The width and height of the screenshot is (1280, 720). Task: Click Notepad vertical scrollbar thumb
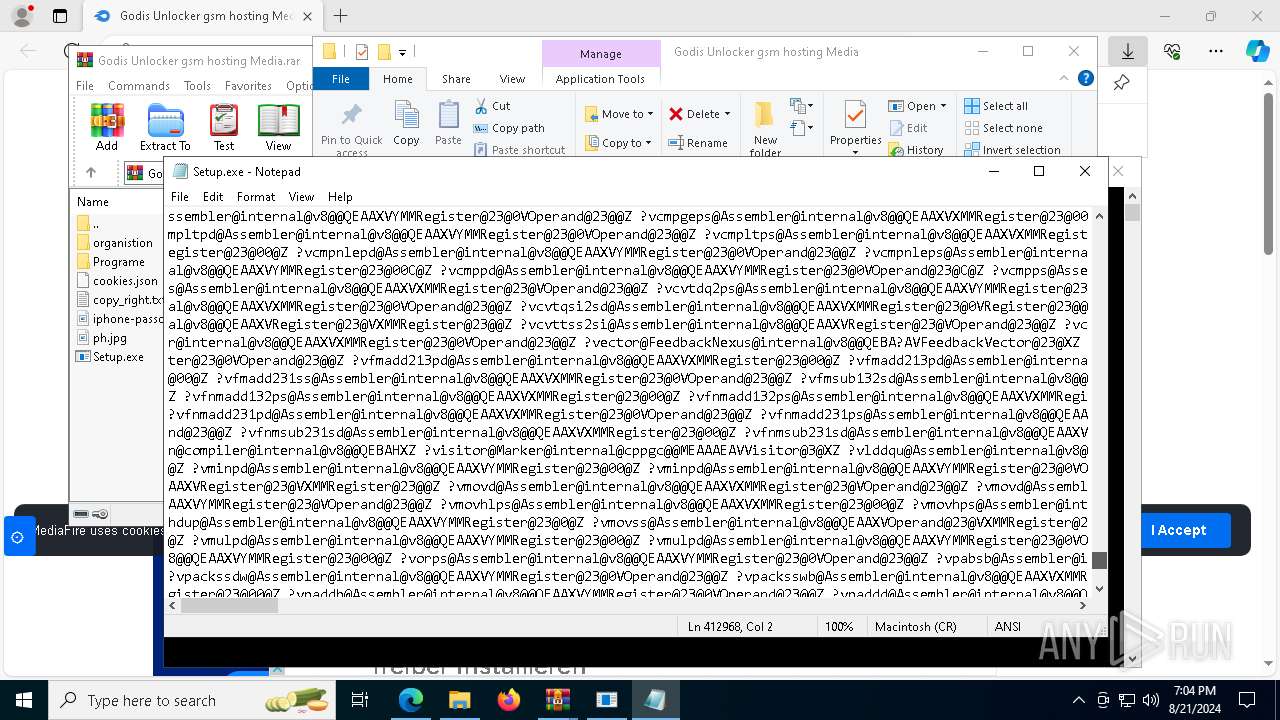pos(1099,560)
